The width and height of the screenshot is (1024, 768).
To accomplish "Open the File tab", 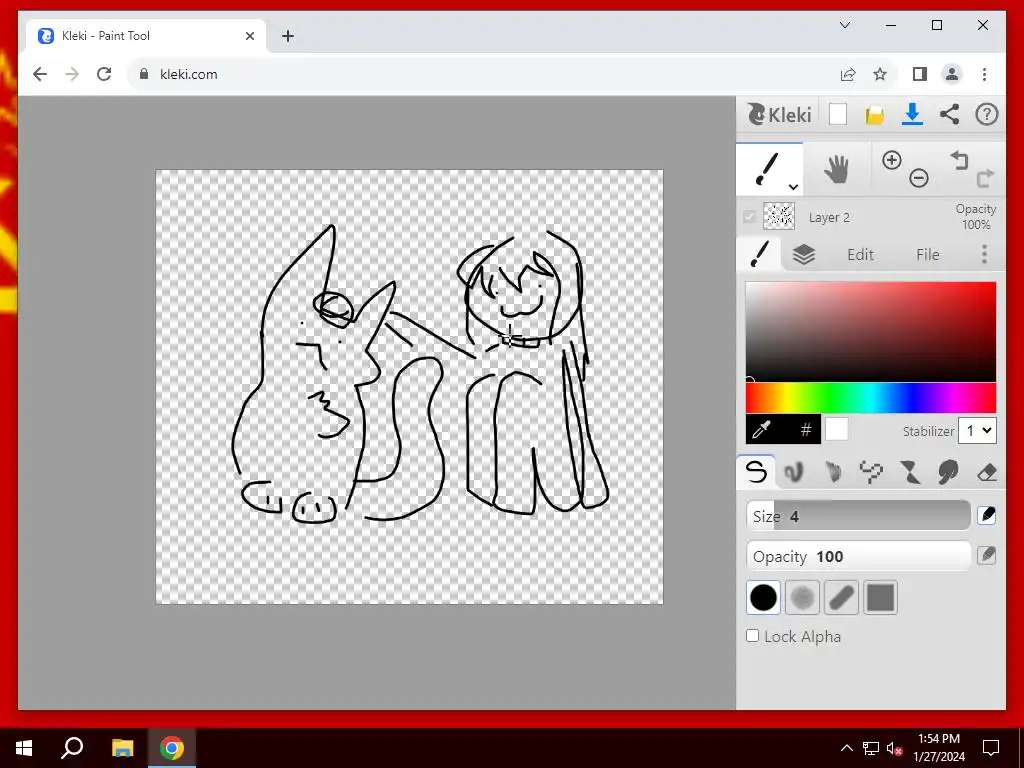I will [927, 255].
